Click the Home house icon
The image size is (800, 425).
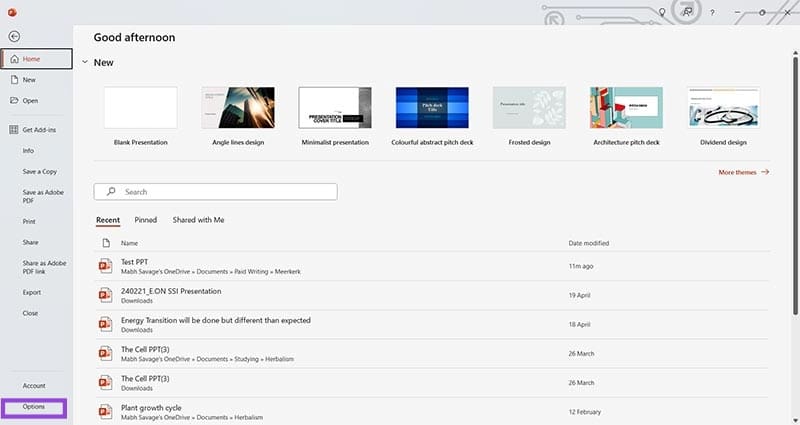point(14,59)
